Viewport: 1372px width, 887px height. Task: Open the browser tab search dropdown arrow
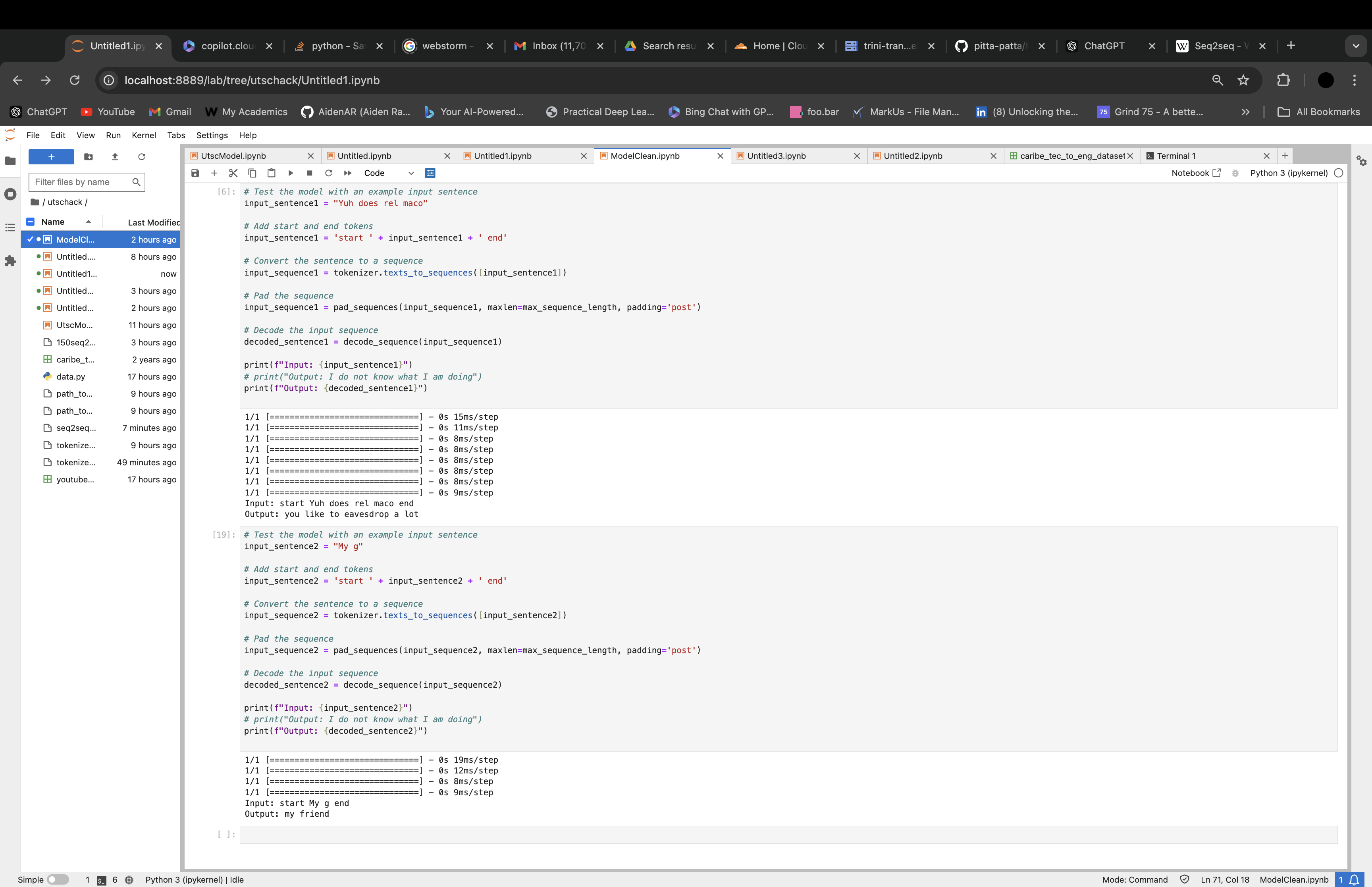coord(1355,46)
